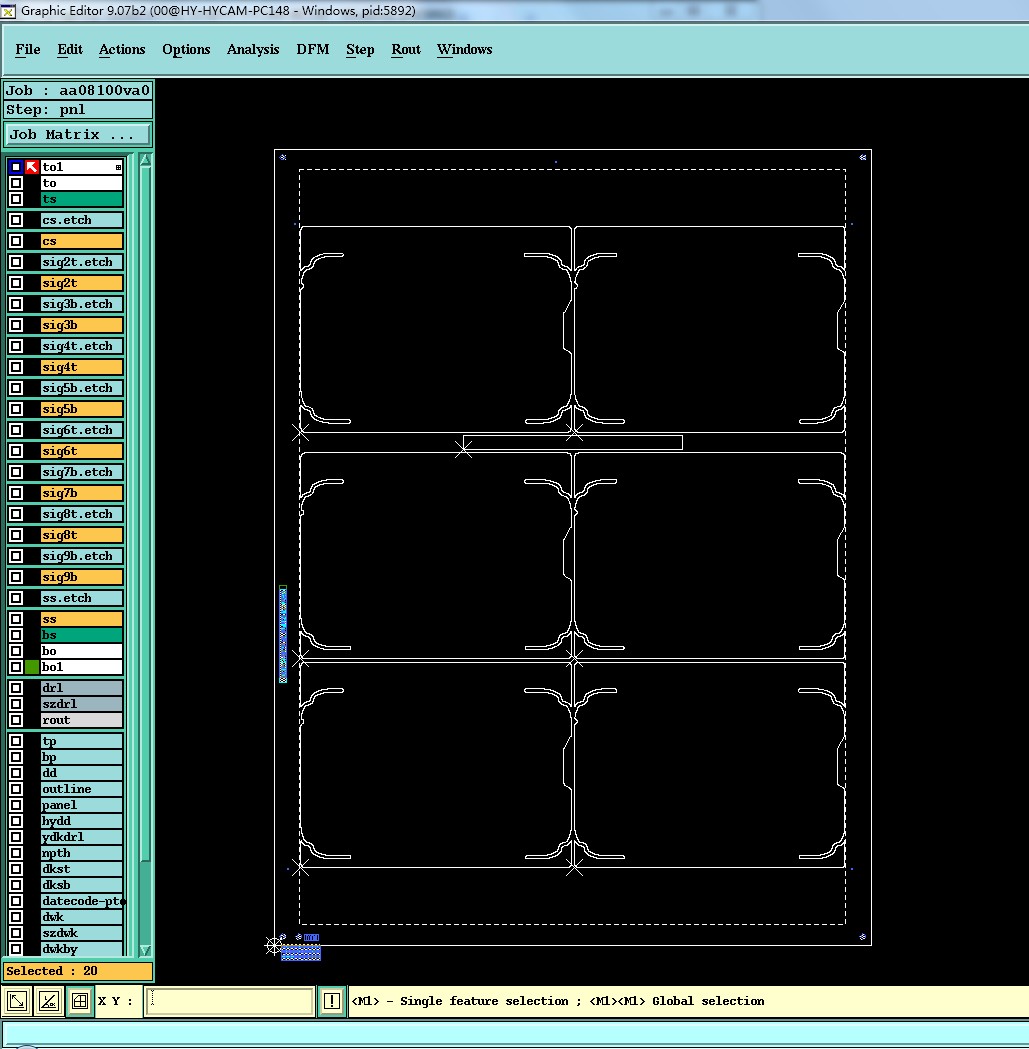Select the ts layer name
This screenshot has height=1049, width=1029.
coord(82,199)
